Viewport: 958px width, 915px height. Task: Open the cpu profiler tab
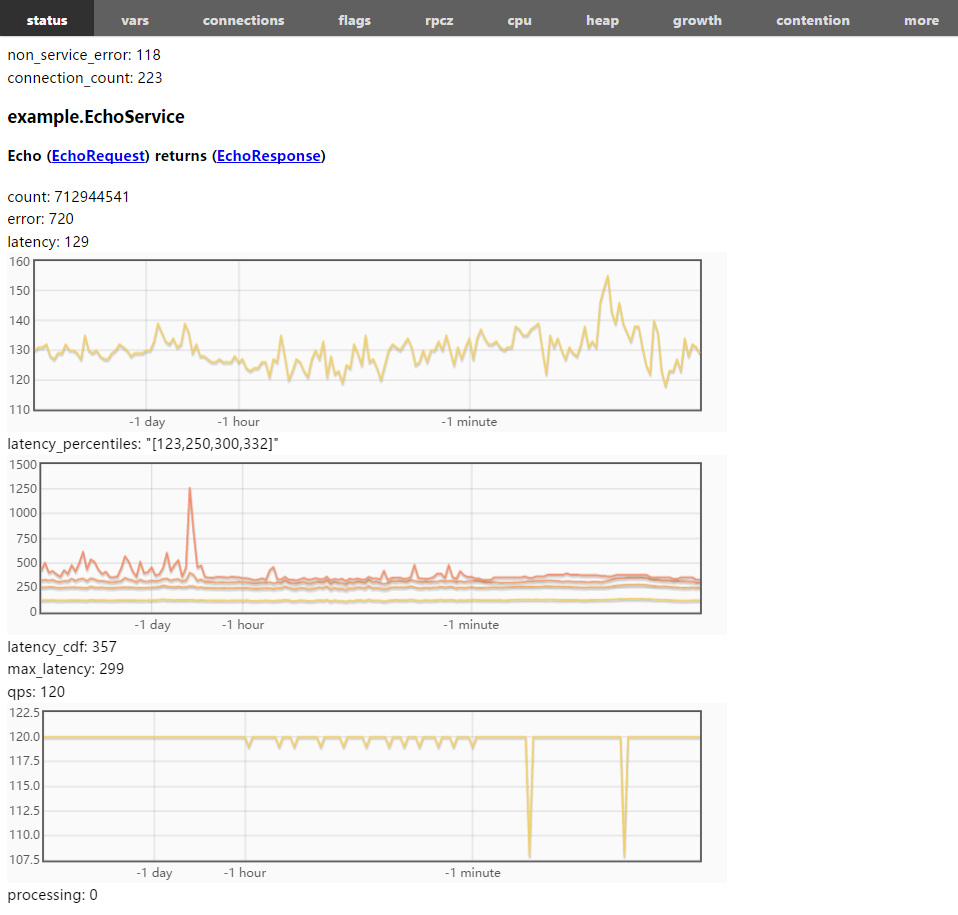point(519,20)
